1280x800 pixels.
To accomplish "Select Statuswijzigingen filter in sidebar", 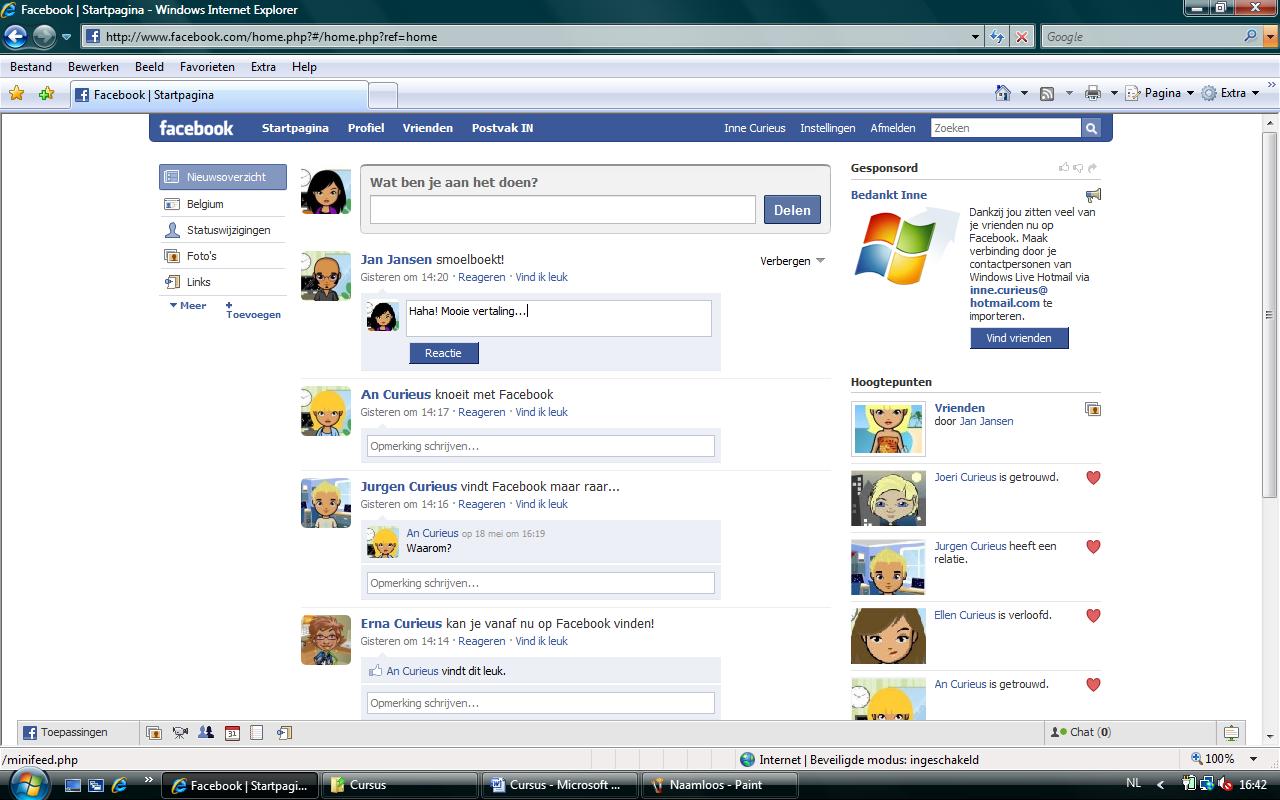I will tap(223, 230).
